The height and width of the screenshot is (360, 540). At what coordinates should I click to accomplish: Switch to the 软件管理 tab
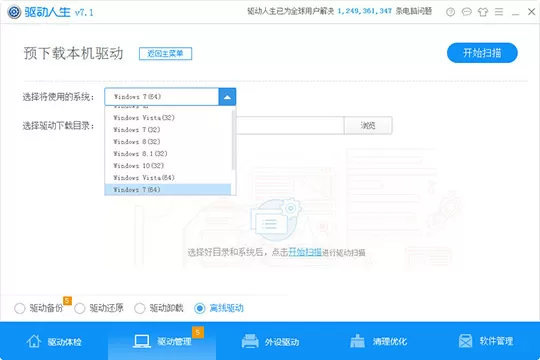486,341
